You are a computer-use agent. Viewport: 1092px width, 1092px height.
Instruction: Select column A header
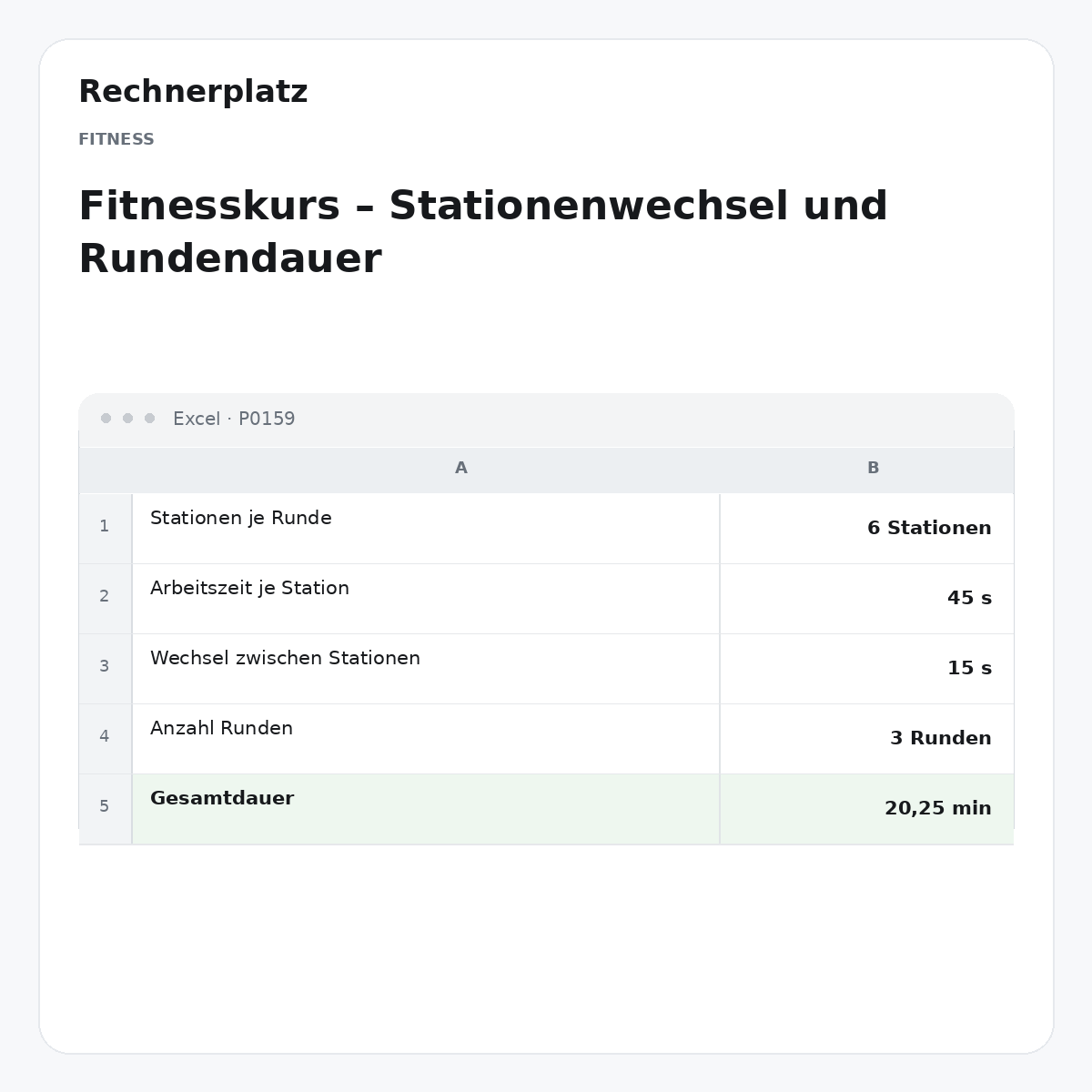coord(426,469)
